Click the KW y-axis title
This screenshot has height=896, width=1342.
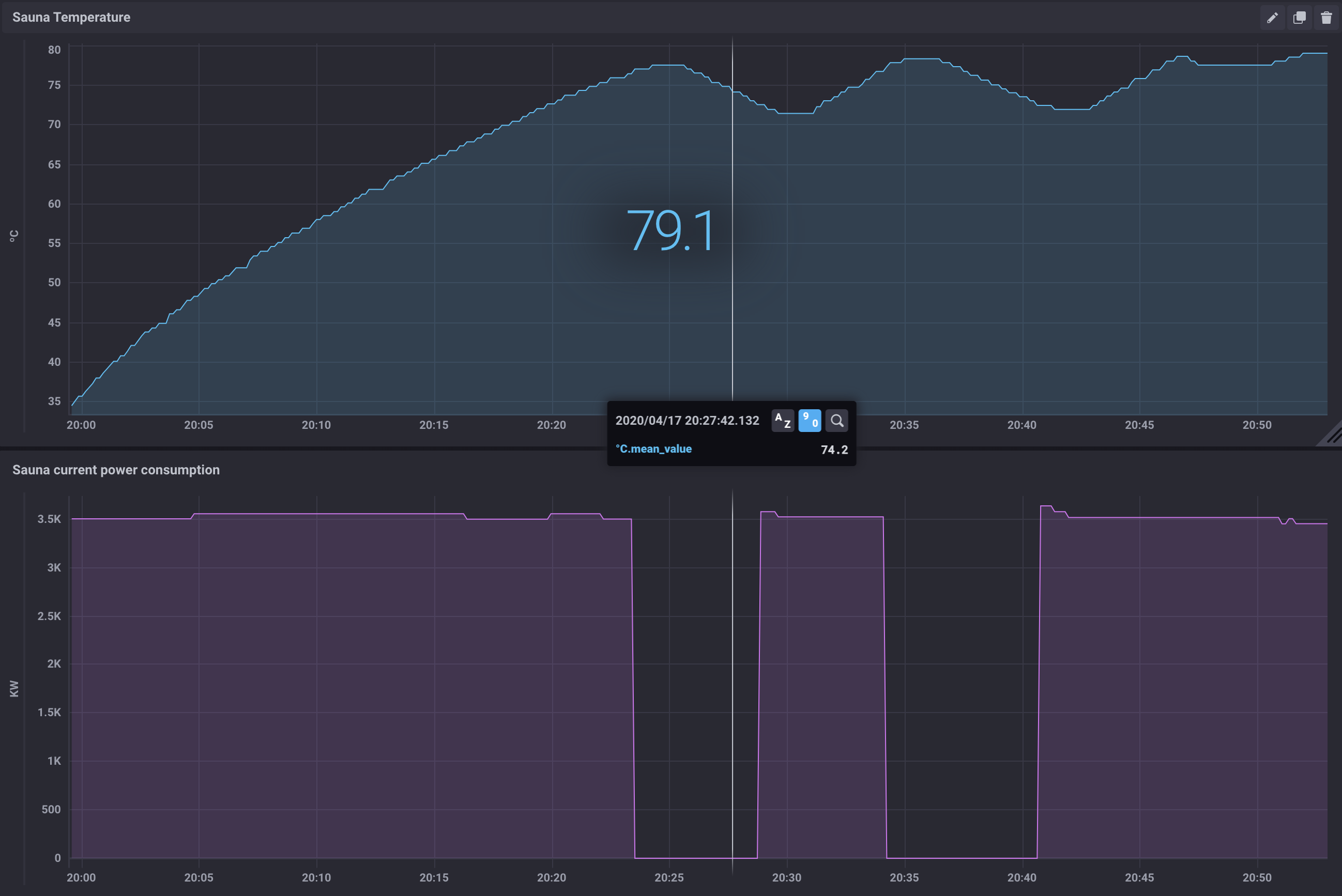(x=14, y=689)
